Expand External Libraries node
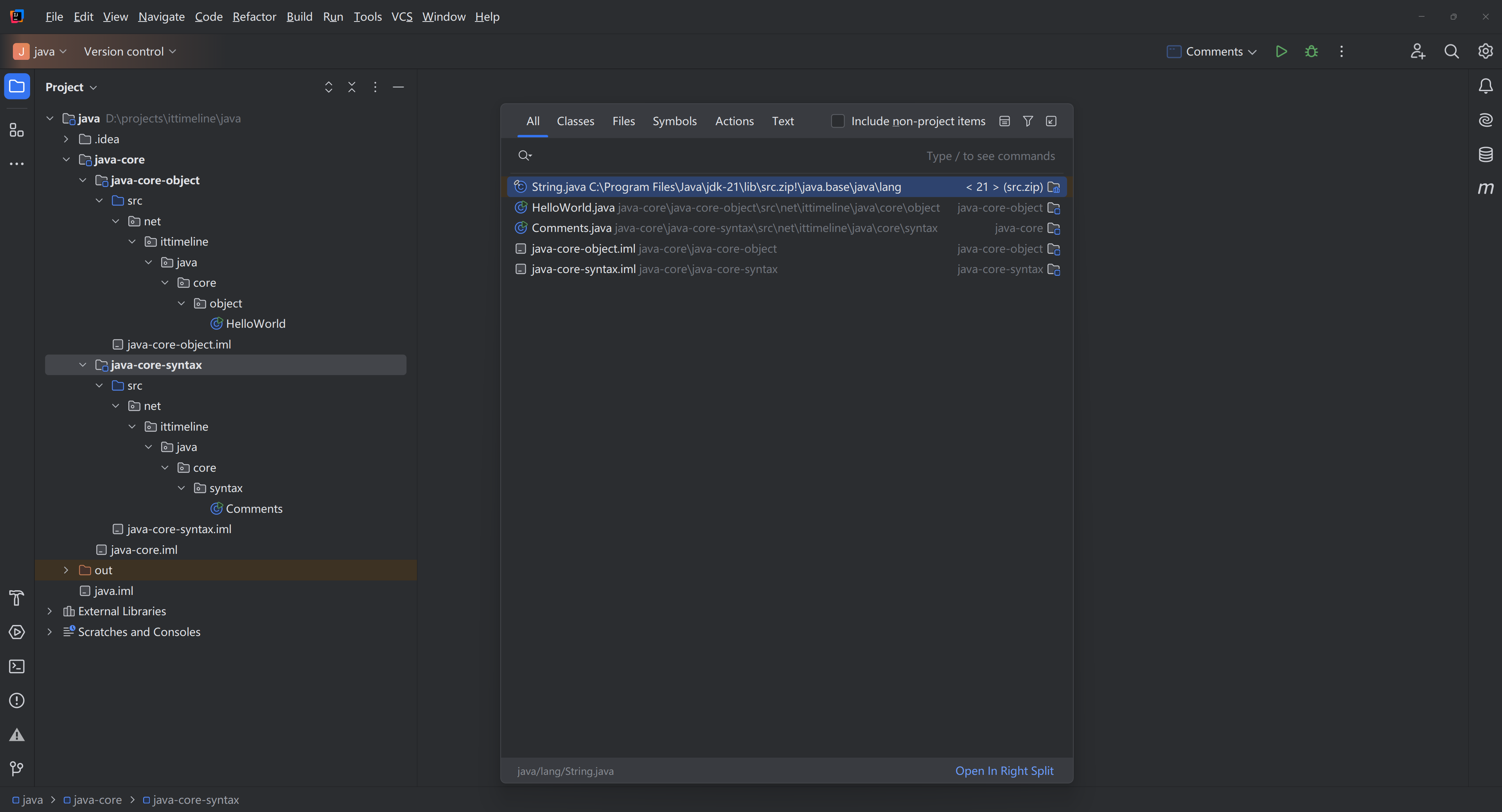Screen dimensions: 1502x812 [50, 611]
